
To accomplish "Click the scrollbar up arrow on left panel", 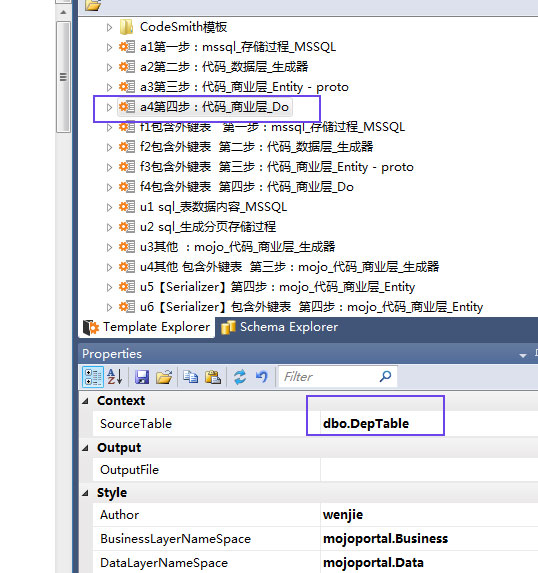I will click(63, 12).
